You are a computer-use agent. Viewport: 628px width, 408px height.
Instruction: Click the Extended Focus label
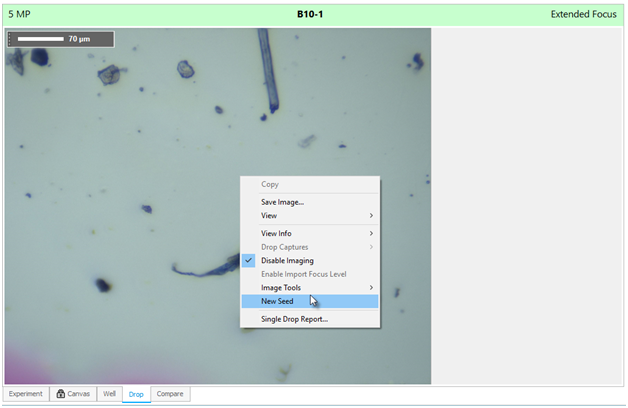pos(584,14)
